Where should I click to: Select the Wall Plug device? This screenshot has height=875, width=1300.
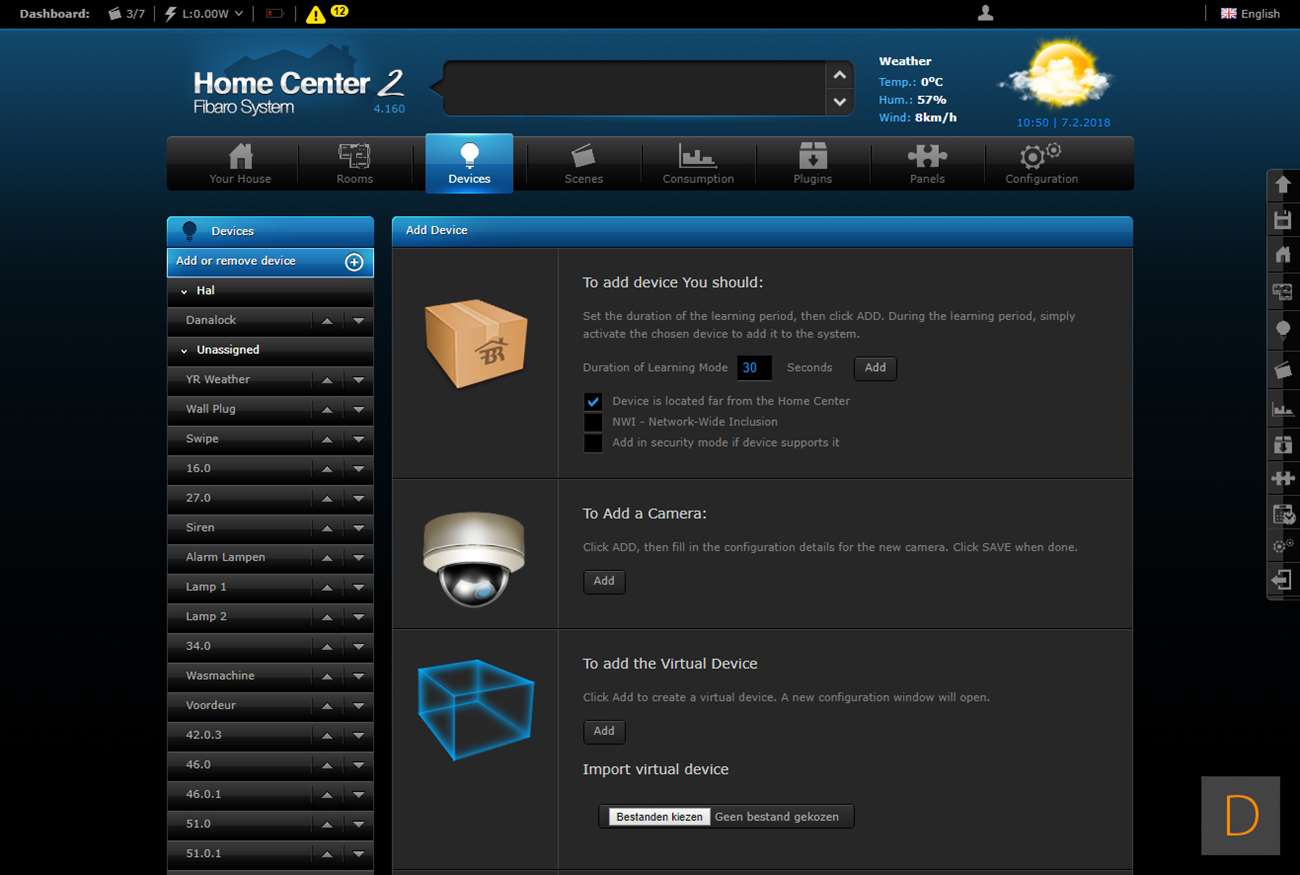coord(211,409)
